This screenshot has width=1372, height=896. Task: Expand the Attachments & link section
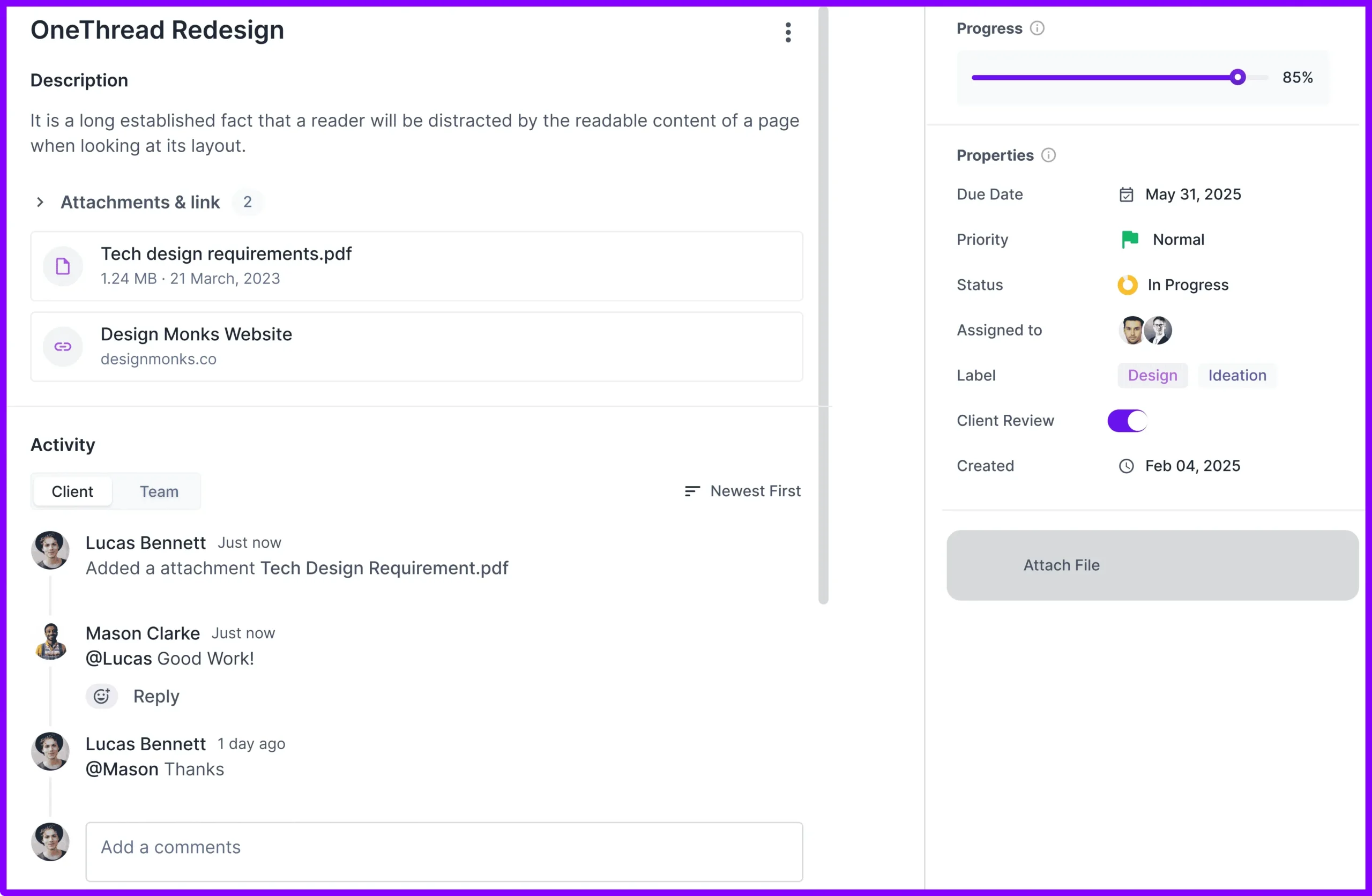(40, 202)
